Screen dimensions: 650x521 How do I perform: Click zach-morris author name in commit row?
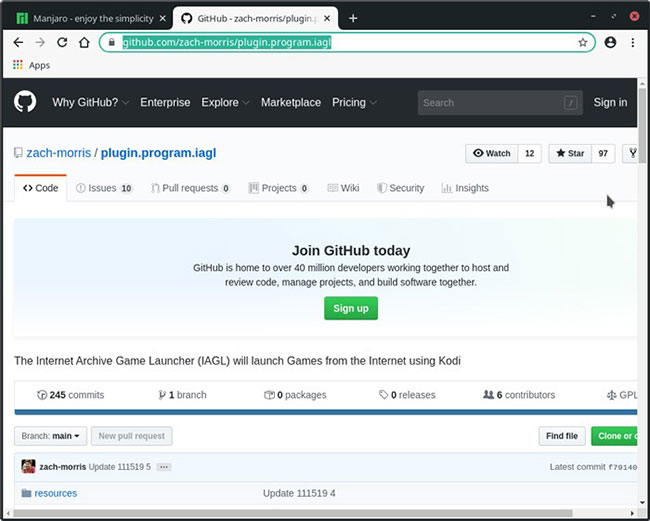click(63, 467)
